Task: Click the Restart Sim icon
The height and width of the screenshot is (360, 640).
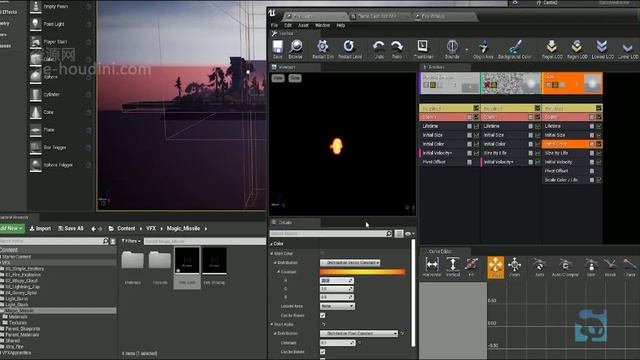Action: (322, 47)
